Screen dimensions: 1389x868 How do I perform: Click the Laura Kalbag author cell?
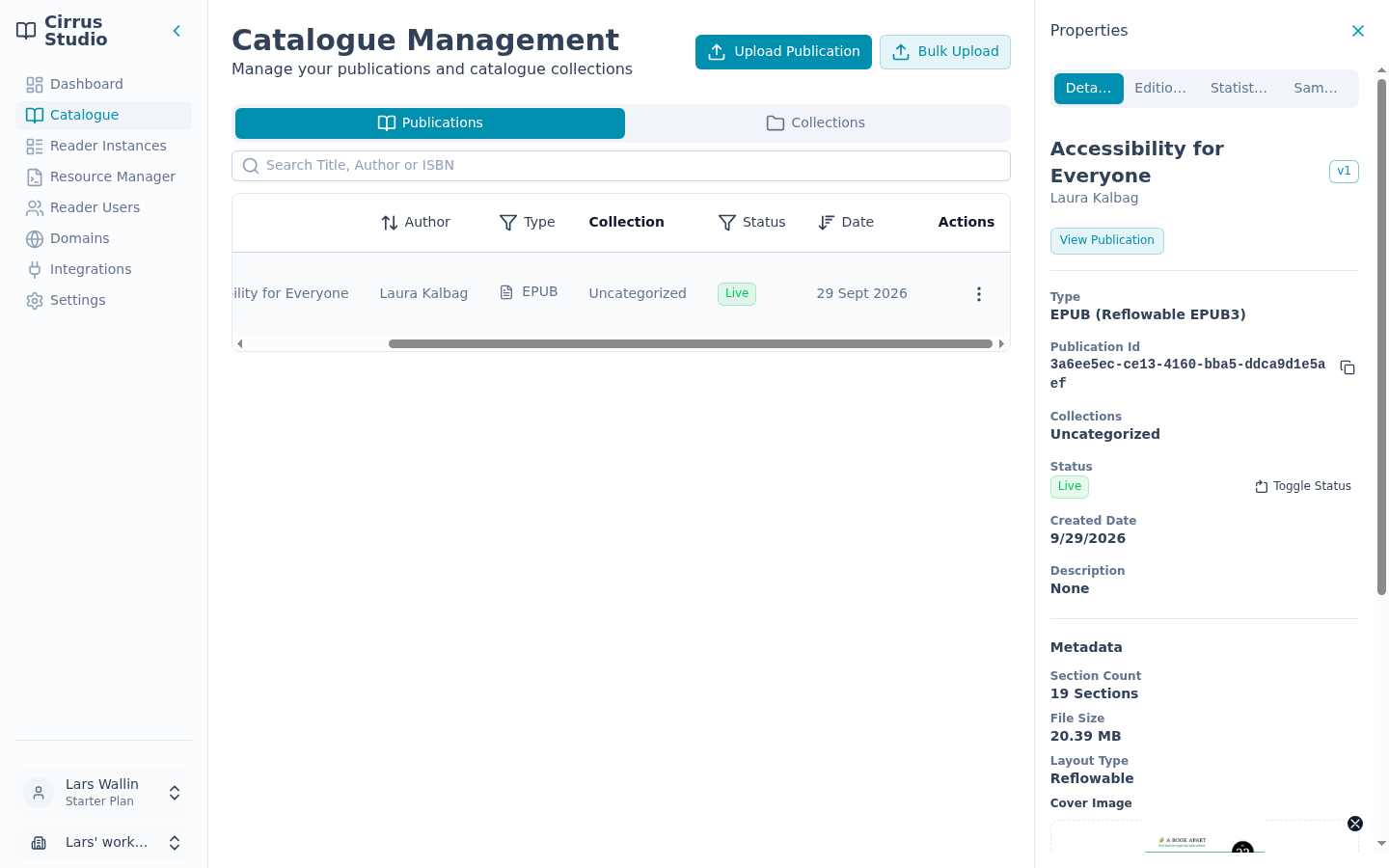[423, 293]
